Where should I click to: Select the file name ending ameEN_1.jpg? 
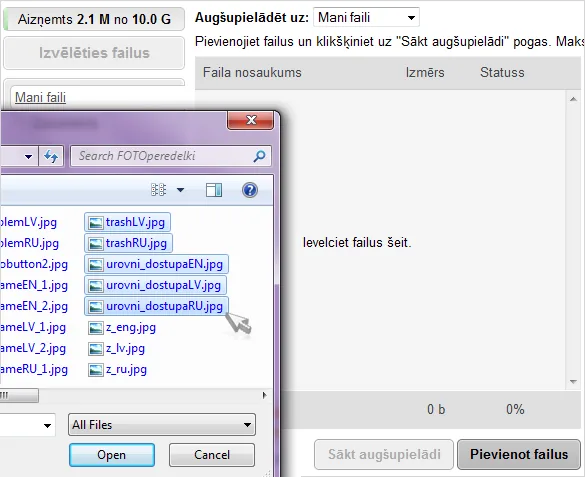(34, 286)
